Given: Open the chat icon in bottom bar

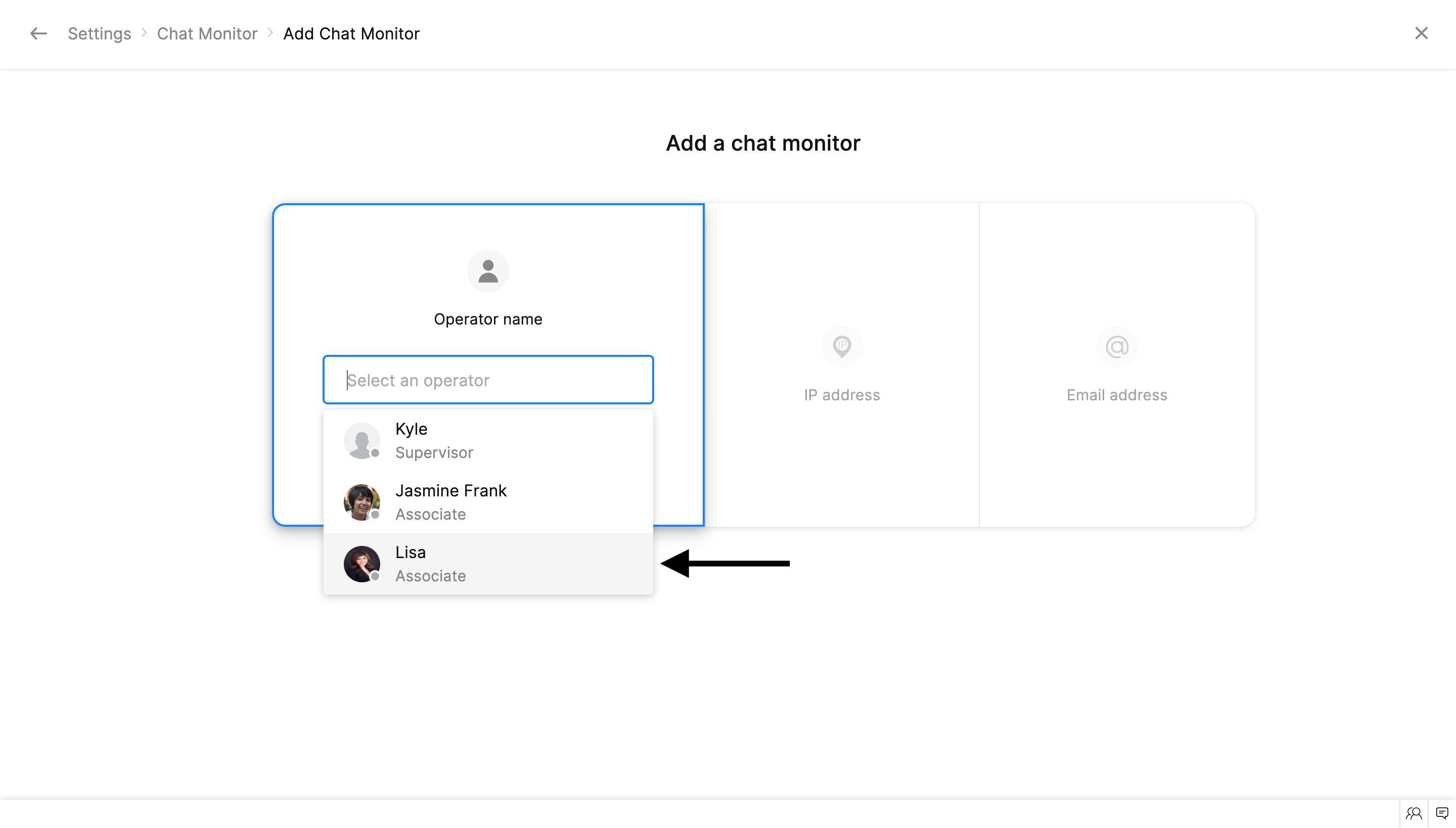Looking at the screenshot, I should click(x=1442, y=813).
